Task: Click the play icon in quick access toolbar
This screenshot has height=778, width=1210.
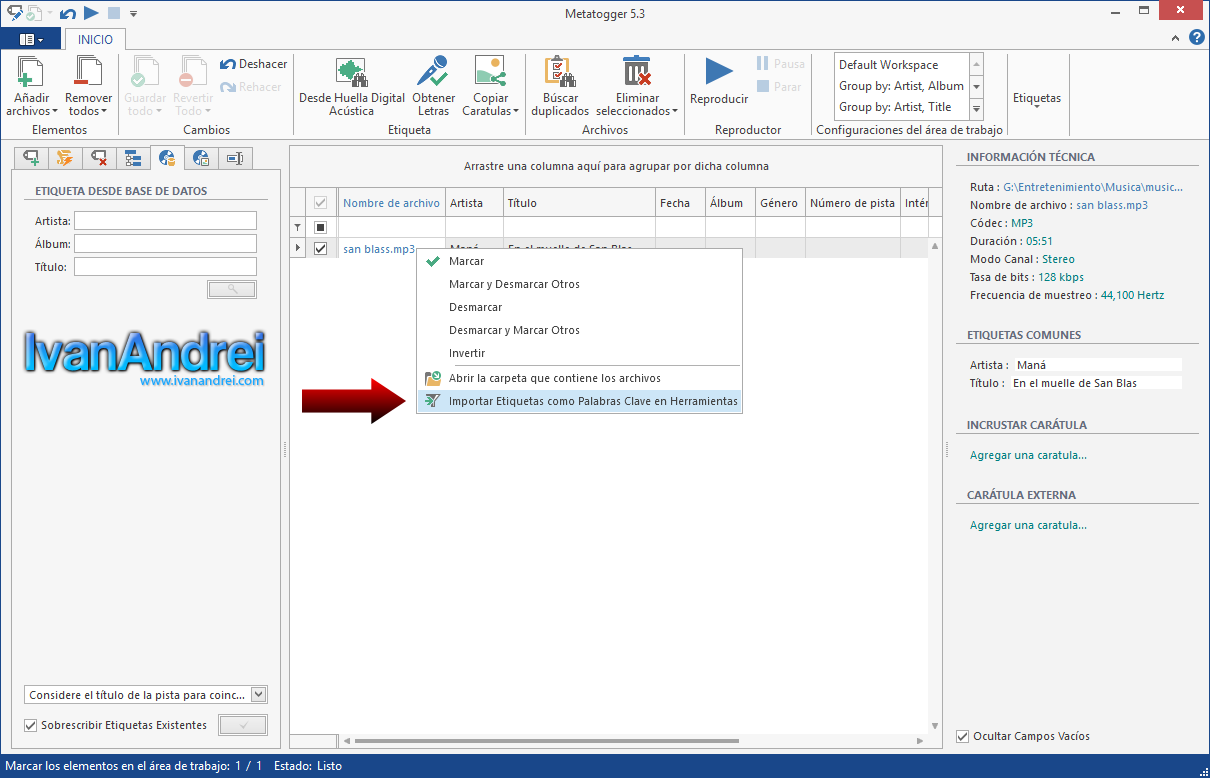Action: (91, 13)
